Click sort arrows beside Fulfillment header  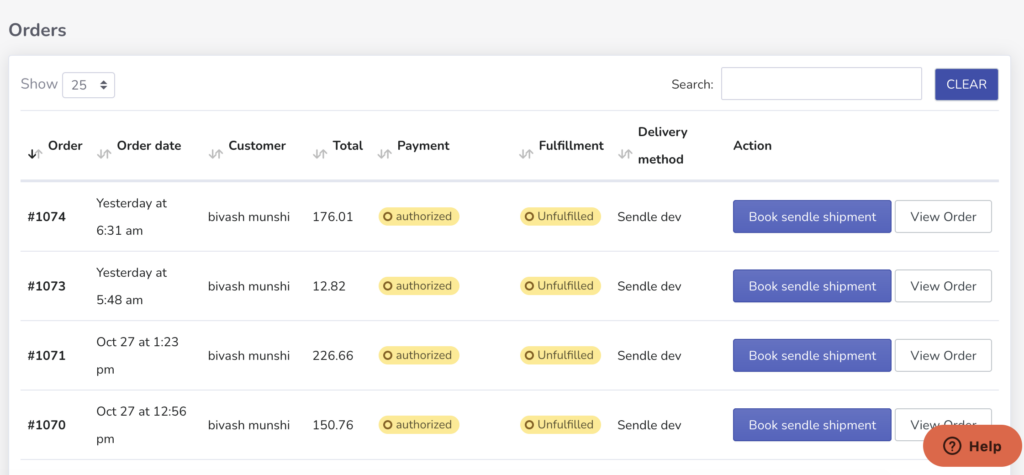click(x=526, y=154)
